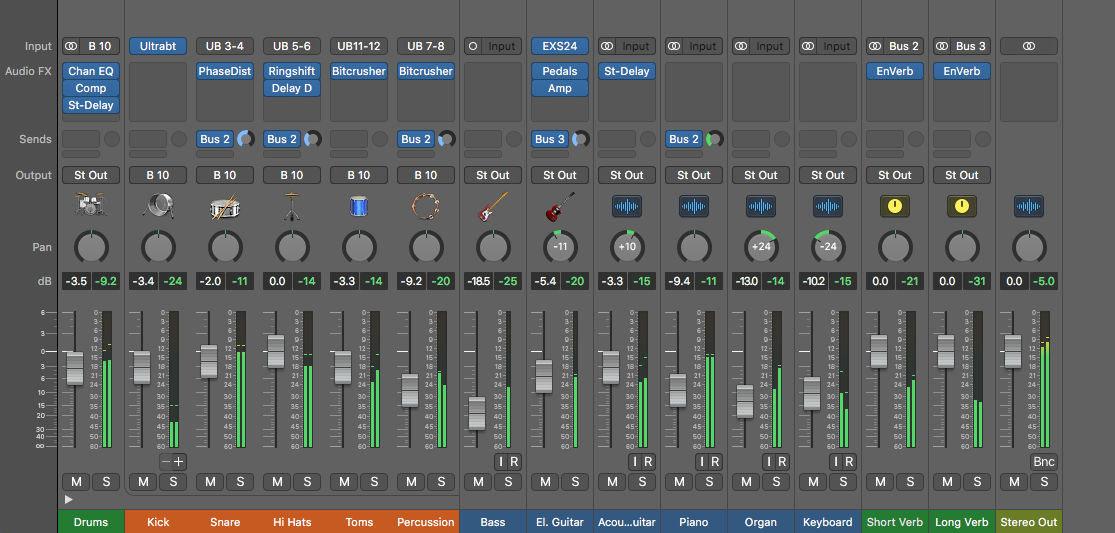Click the tambourine icon on Percussion channel
This screenshot has width=1115, height=533.
(x=426, y=206)
